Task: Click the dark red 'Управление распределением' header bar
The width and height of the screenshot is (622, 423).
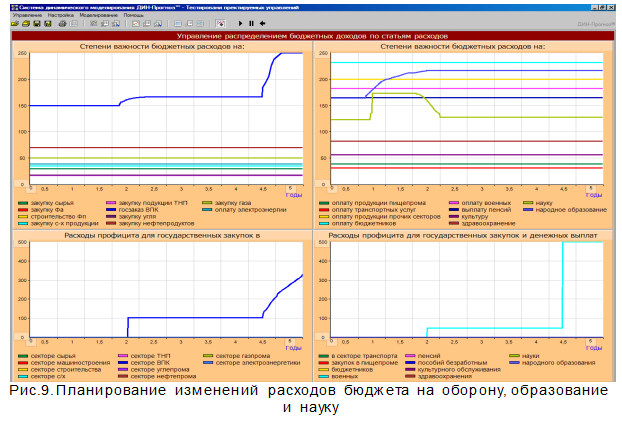Action: click(x=310, y=35)
